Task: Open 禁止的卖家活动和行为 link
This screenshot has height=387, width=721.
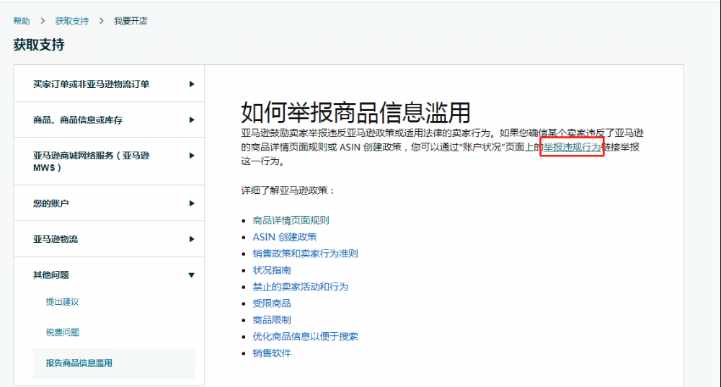Action: click(300, 287)
